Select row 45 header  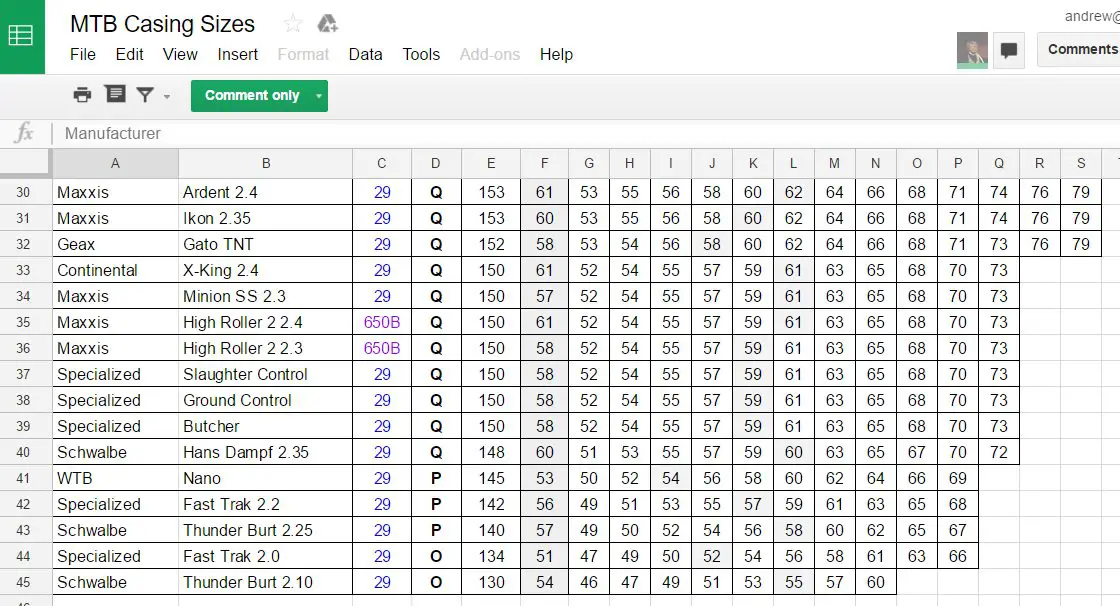point(24,582)
